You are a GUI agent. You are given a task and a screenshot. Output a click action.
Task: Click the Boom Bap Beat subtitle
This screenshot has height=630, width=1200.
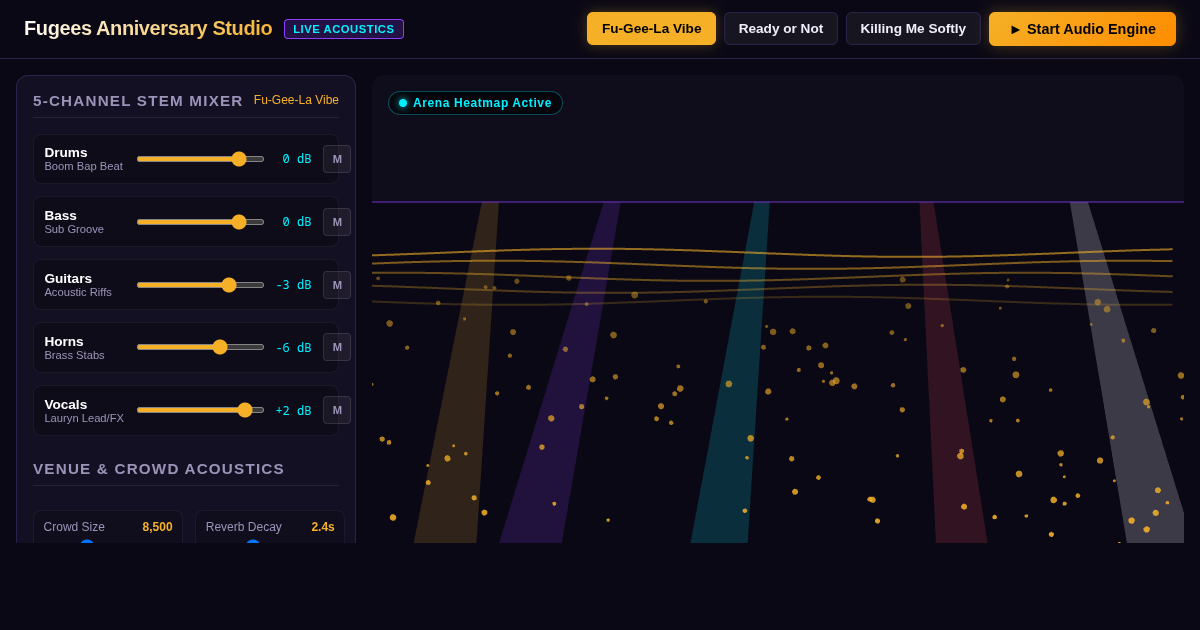83,166
